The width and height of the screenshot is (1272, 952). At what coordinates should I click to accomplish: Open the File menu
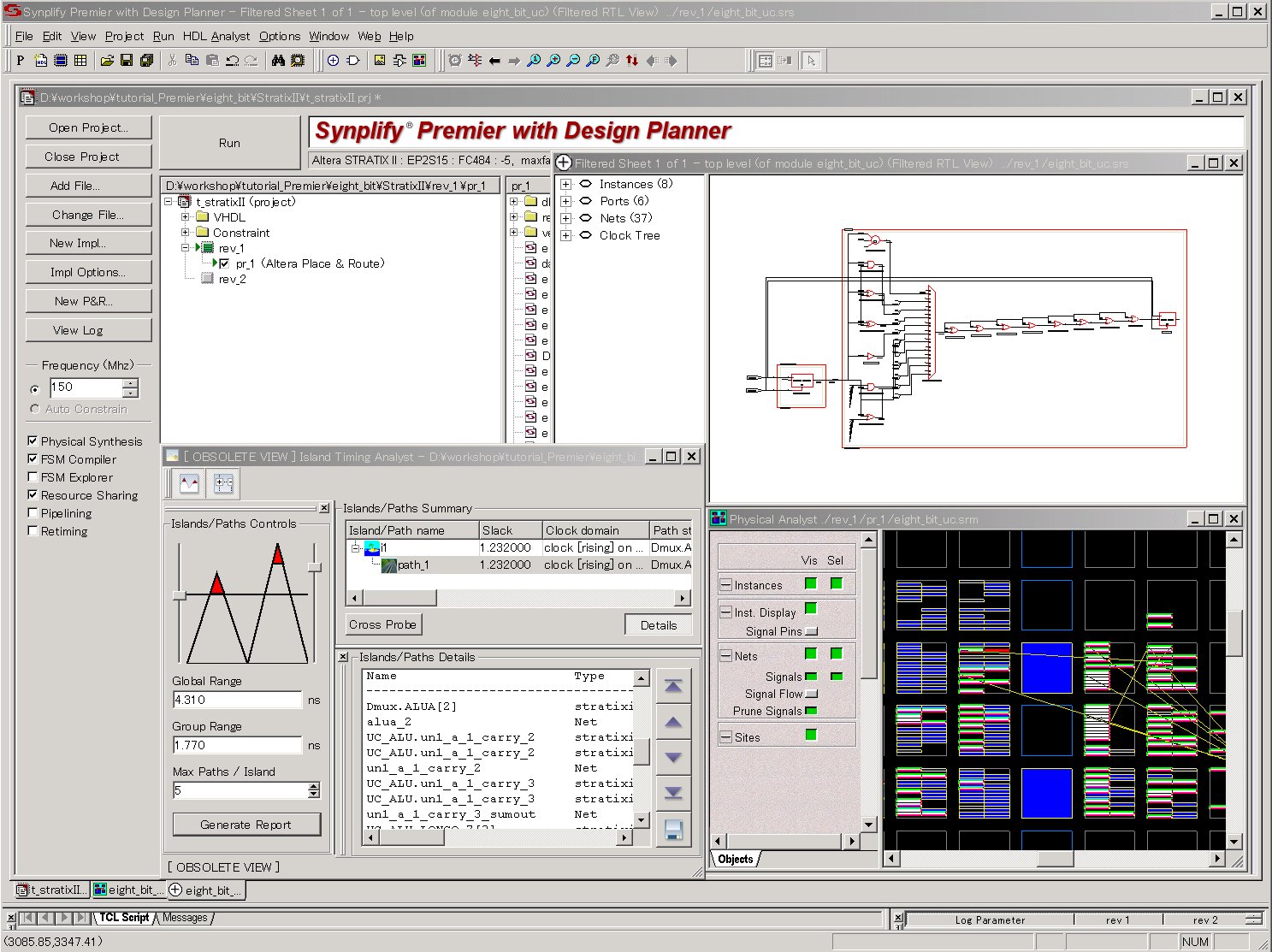click(24, 36)
